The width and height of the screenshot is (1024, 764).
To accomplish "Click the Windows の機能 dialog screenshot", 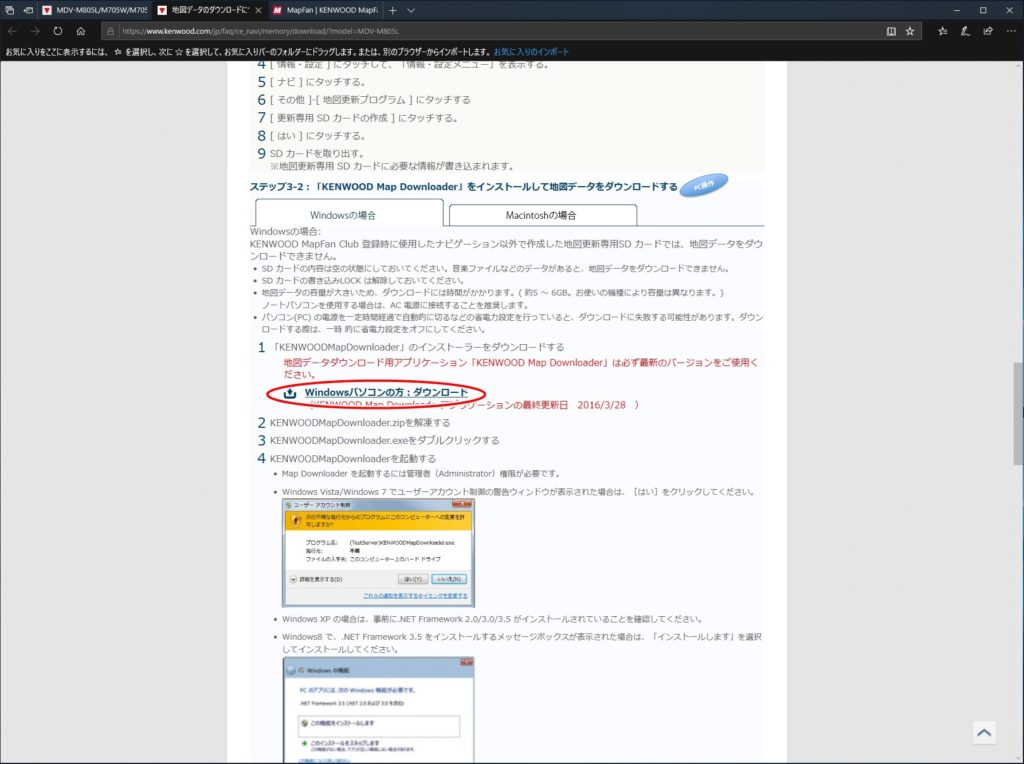I will point(378,710).
